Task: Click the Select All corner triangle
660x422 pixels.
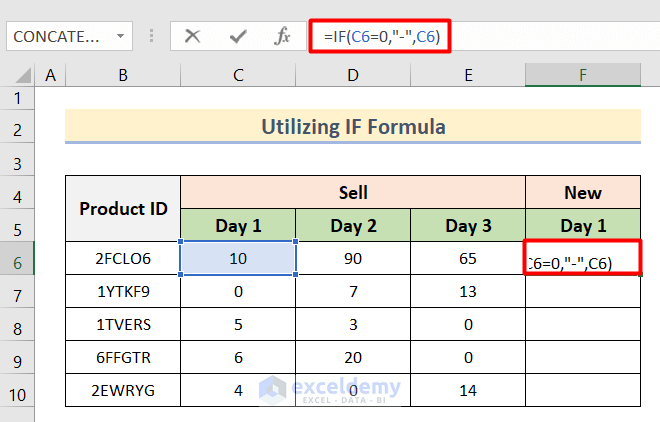Action: pyautogui.click(x=19, y=75)
